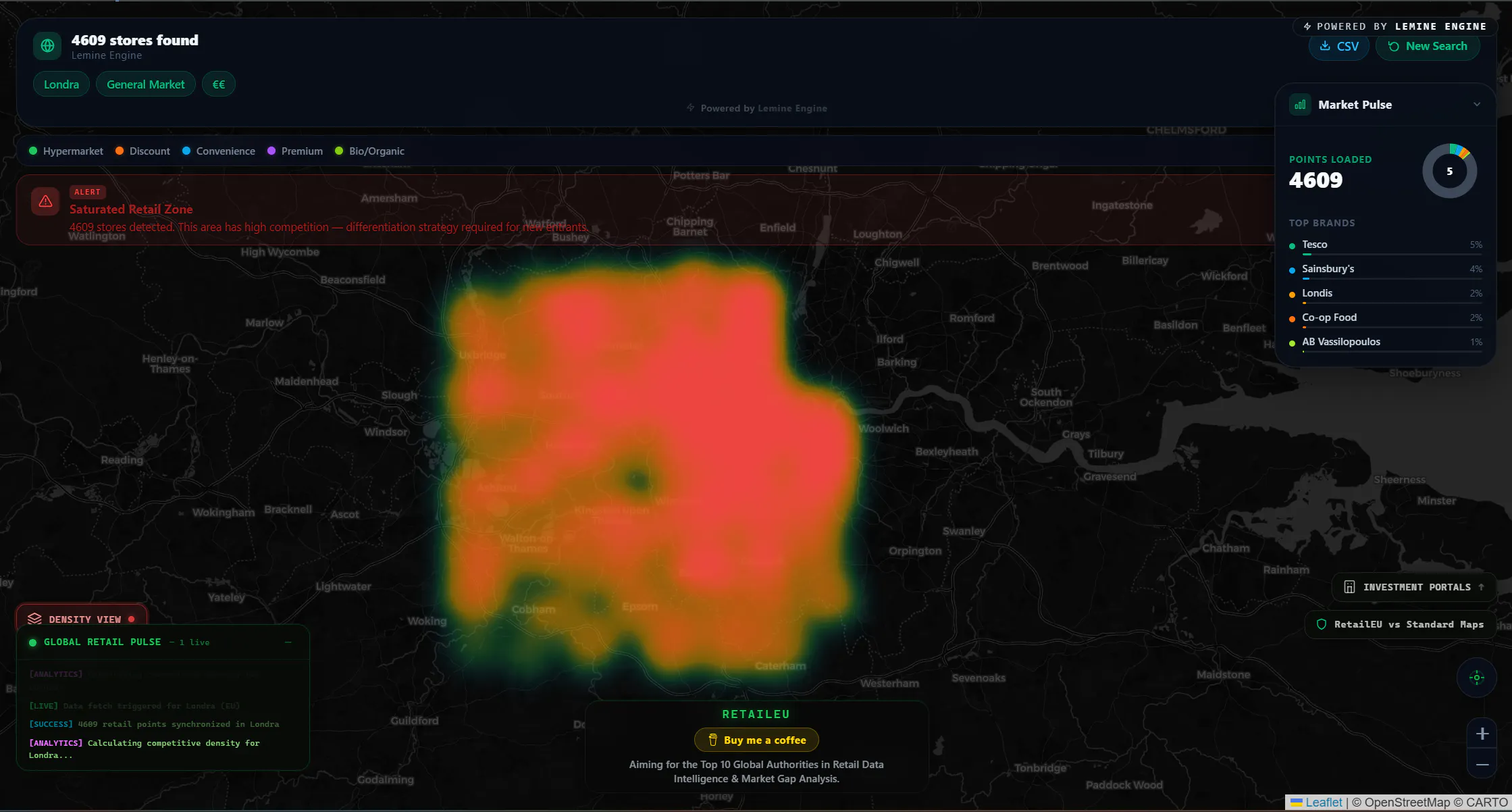
Task: Click Tesco's green brand color dot
Action: point(1293,246)
